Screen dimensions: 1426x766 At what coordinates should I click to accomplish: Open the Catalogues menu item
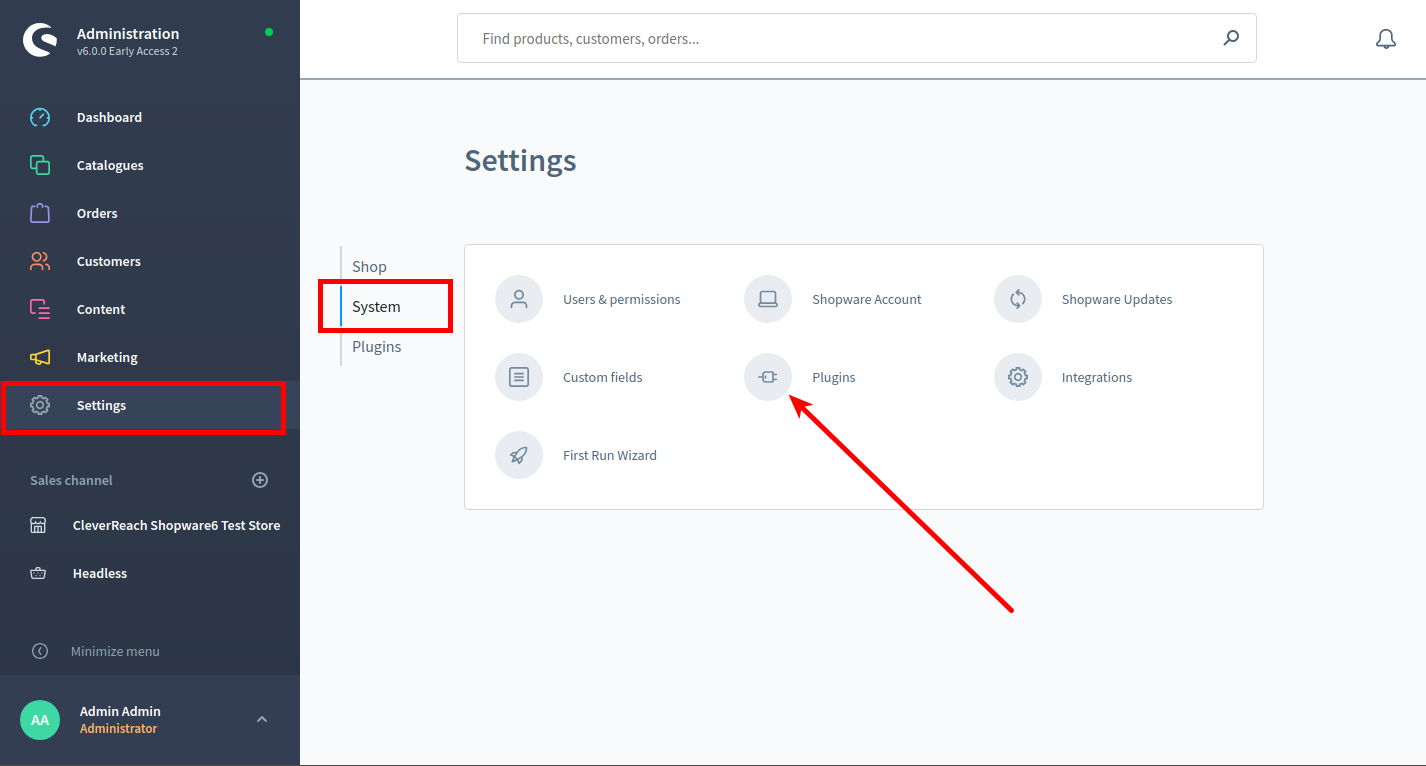110,165
